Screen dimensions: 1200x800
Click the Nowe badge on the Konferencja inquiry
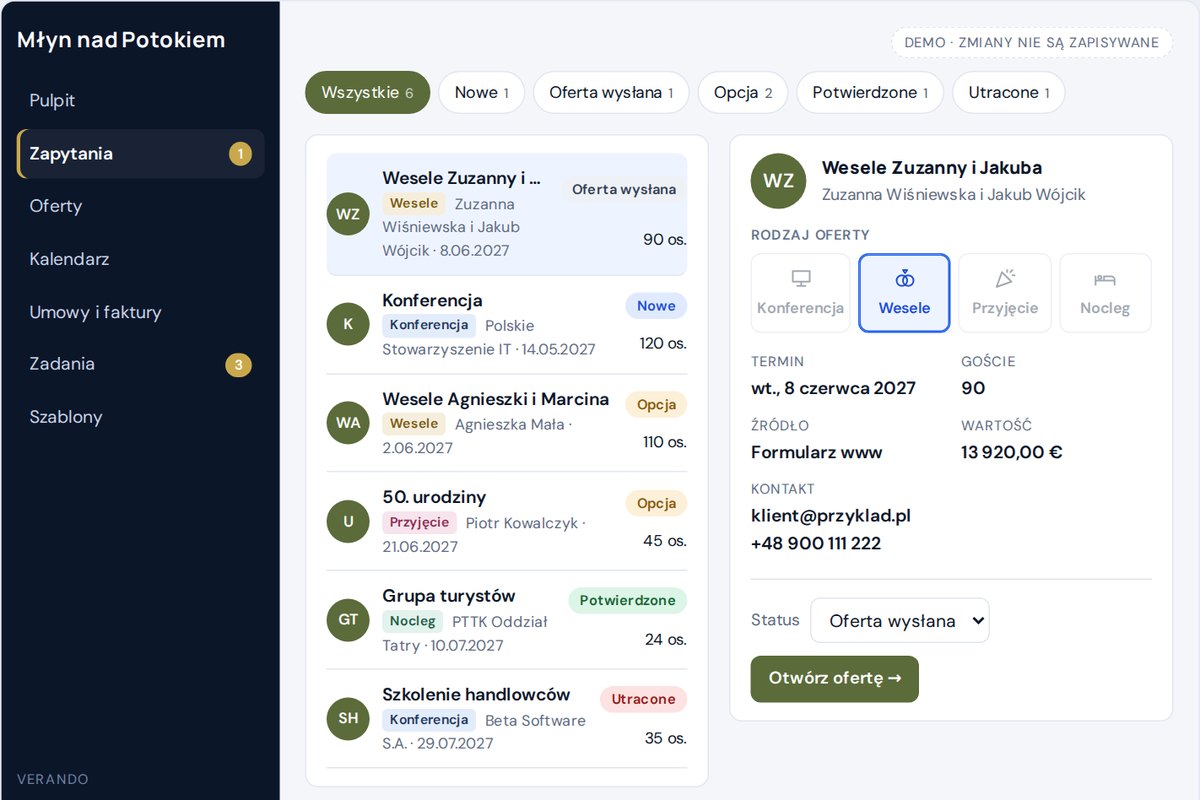pos(656,306)
